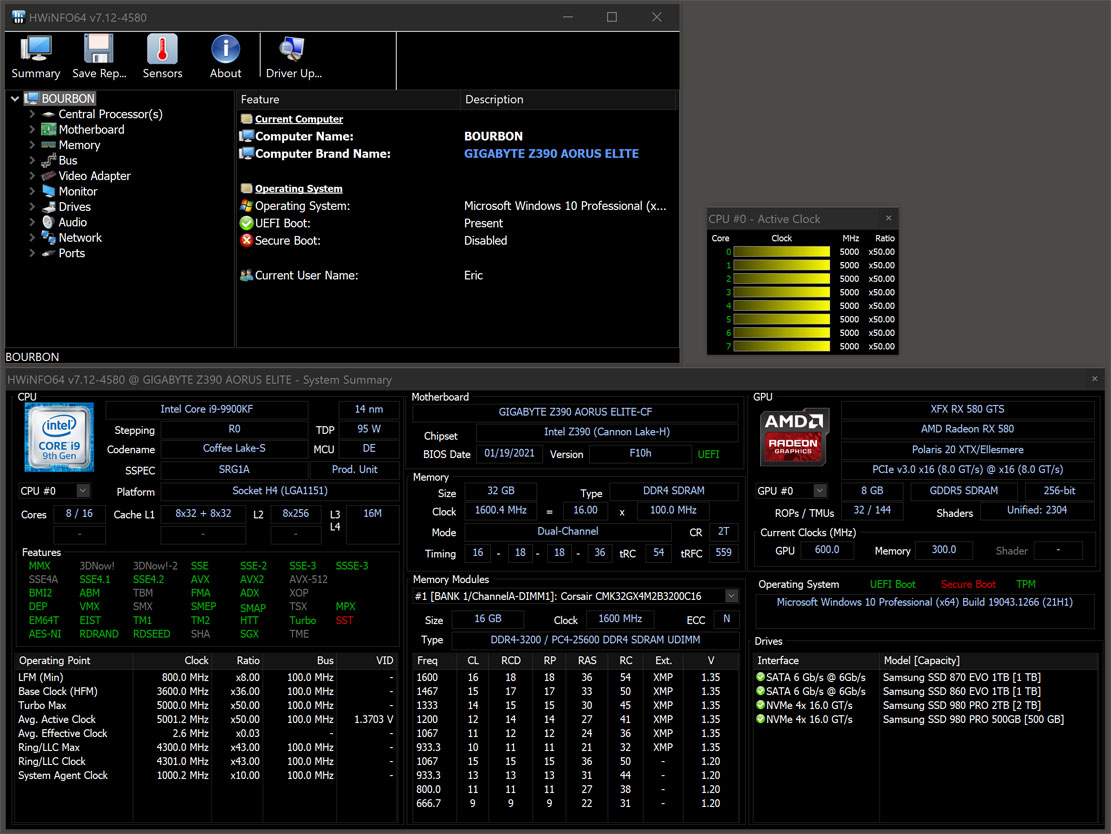The height and width of the screenshot is (834, 1111).
Task: Click the Current User Name icon
Action: pos(247,275)
